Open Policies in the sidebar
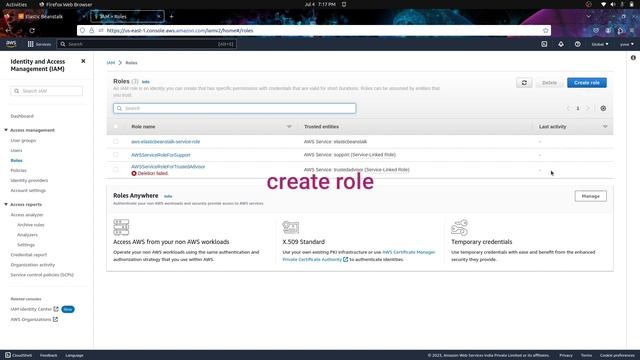 (x=18, y=171)
